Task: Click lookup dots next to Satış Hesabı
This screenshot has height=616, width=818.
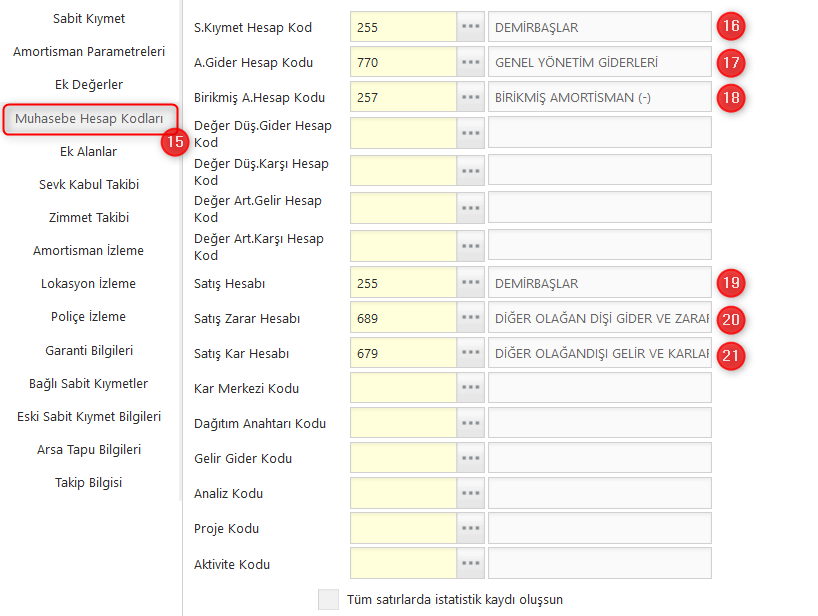Action: [470, 283]
